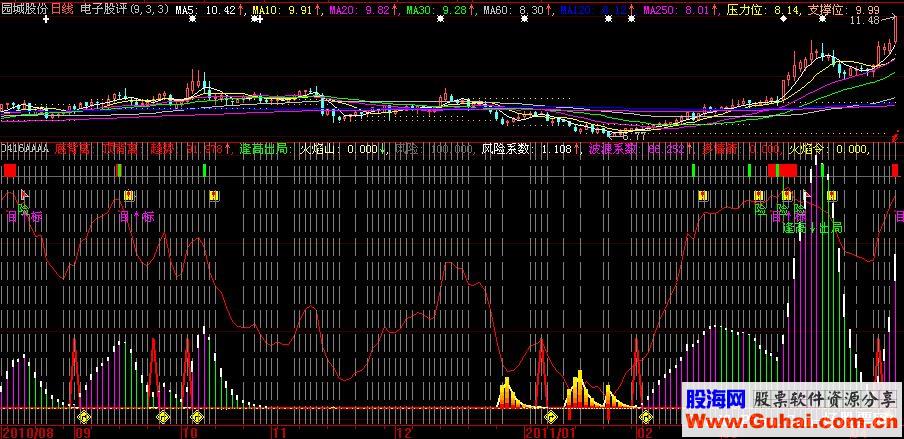Click the MA250: 8.01 value
Screen dimensions: 904x439
[674, 10]
